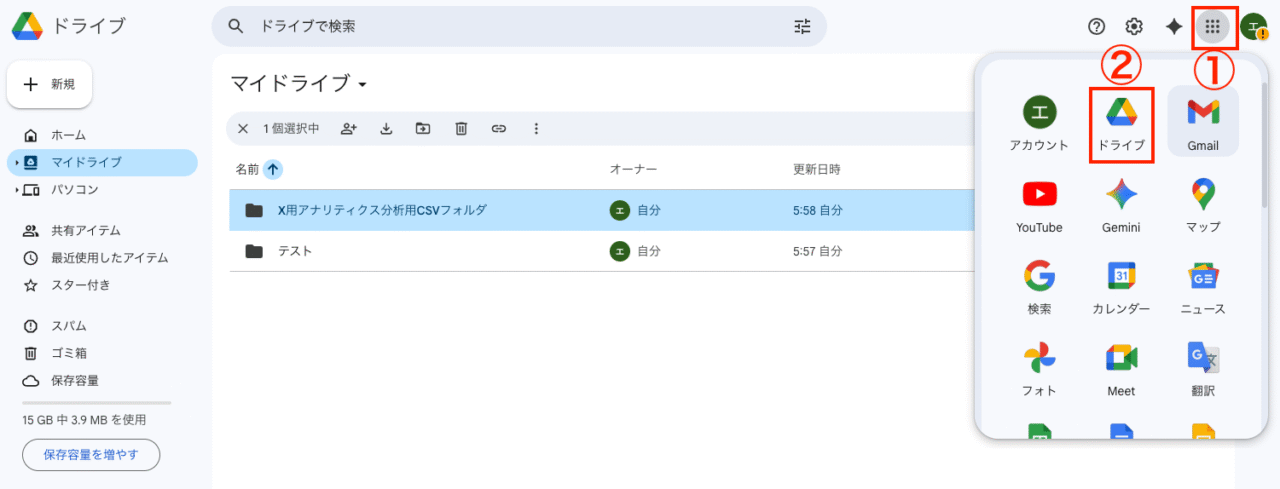1280x489 pixels.
Task: Click the download icon in selection toolbar
Action: click(386, 129)
